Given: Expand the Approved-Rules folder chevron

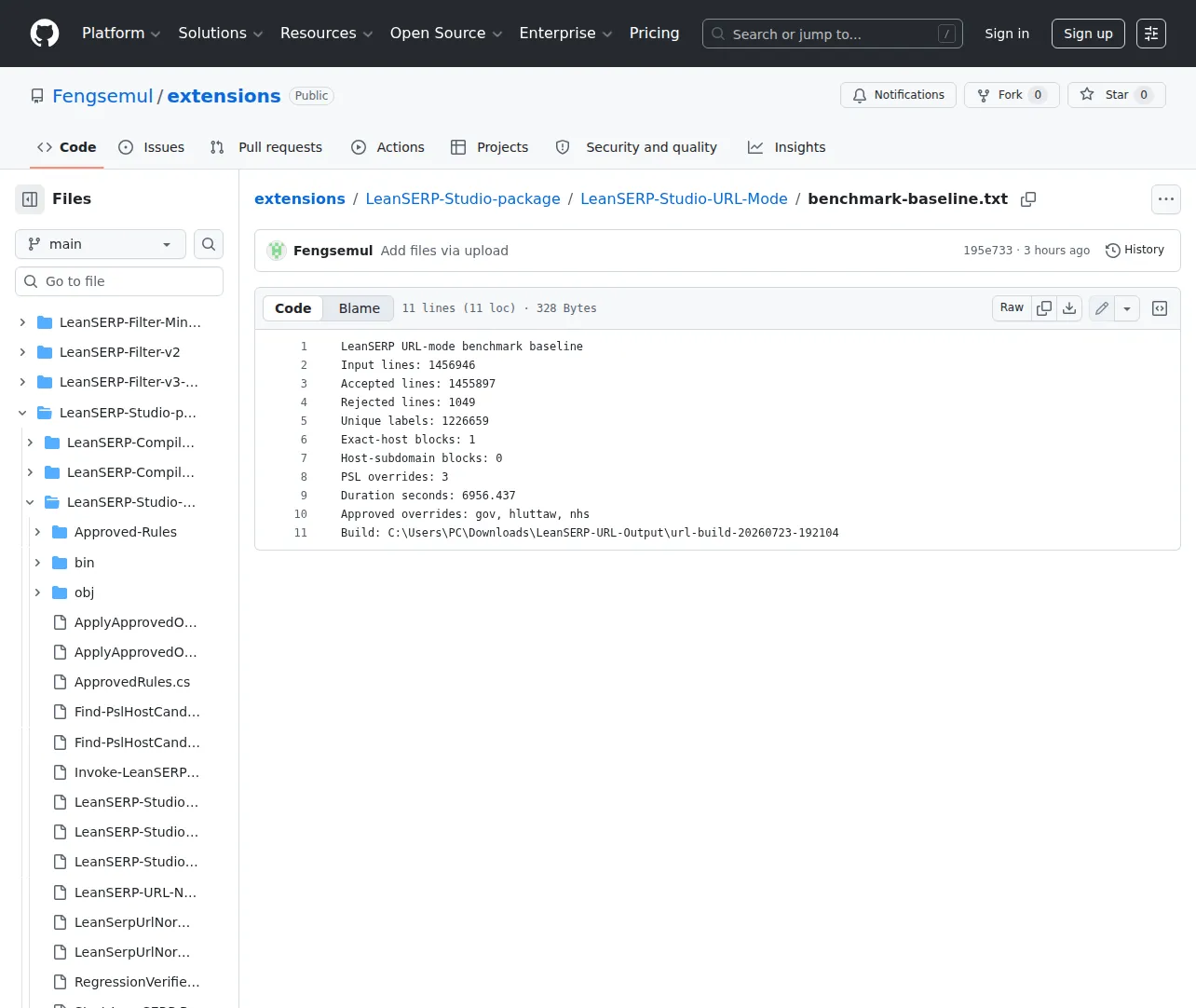Looking at the screenshot, I should [x=37, y=532].
